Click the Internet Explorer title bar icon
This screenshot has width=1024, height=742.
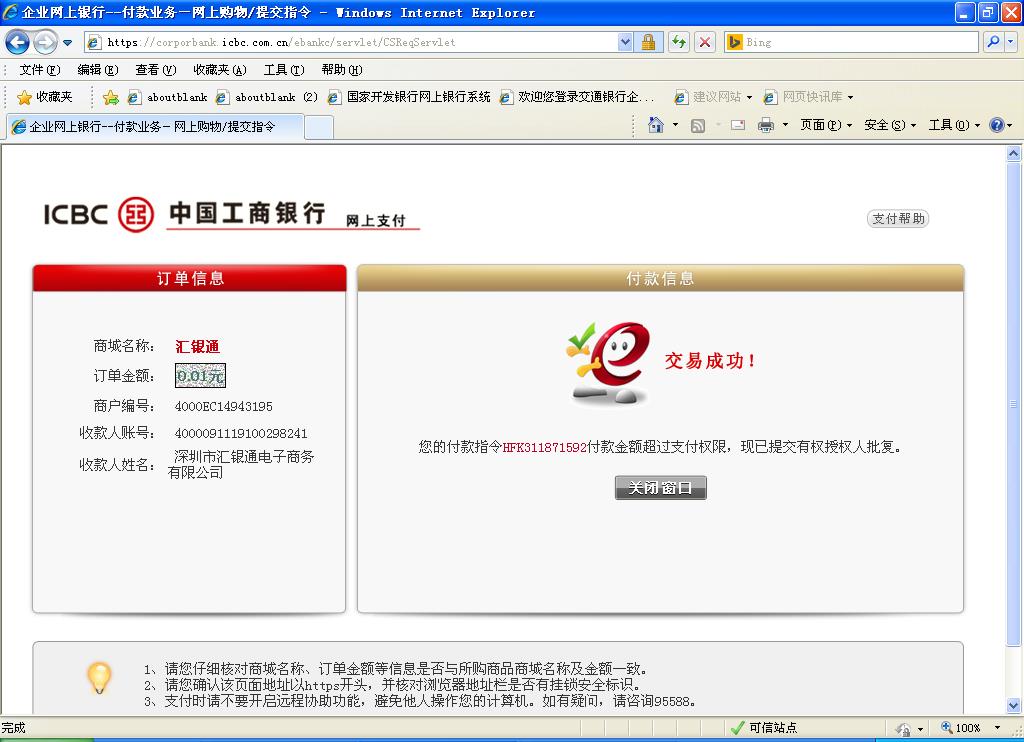point(10,12)
